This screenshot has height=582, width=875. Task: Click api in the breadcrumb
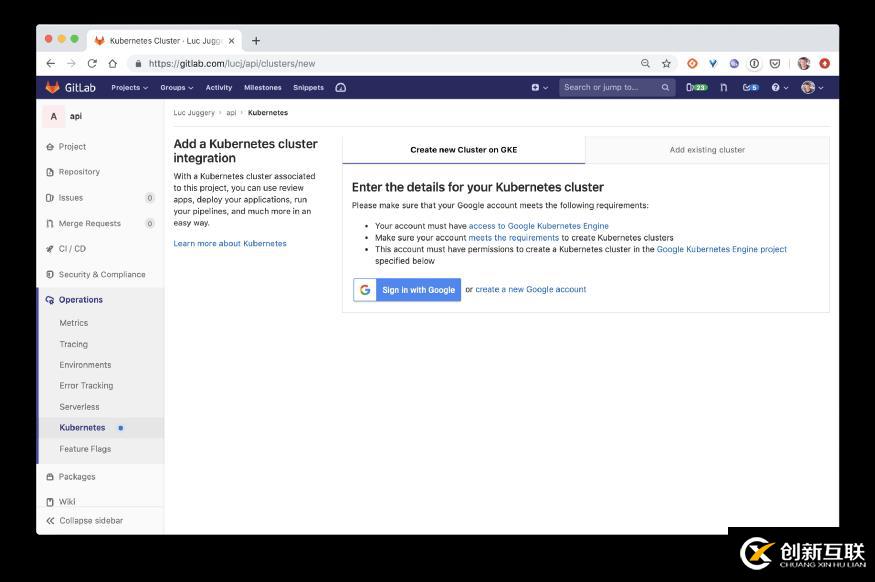231,113
